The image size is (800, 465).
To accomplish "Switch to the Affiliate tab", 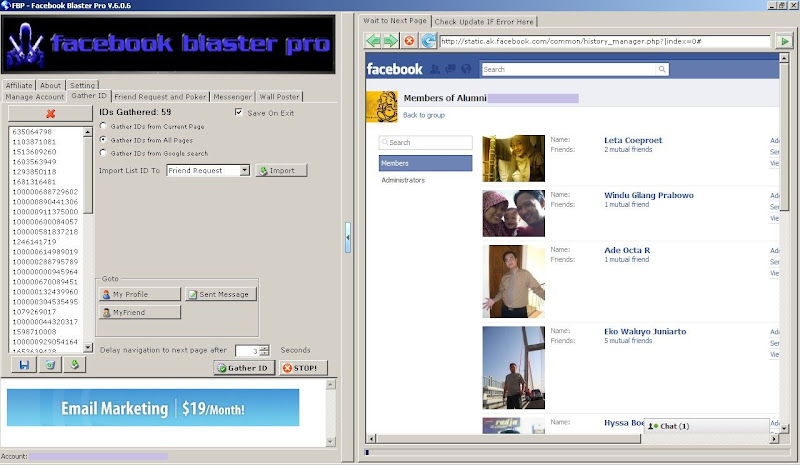I will tap(19, 85).
